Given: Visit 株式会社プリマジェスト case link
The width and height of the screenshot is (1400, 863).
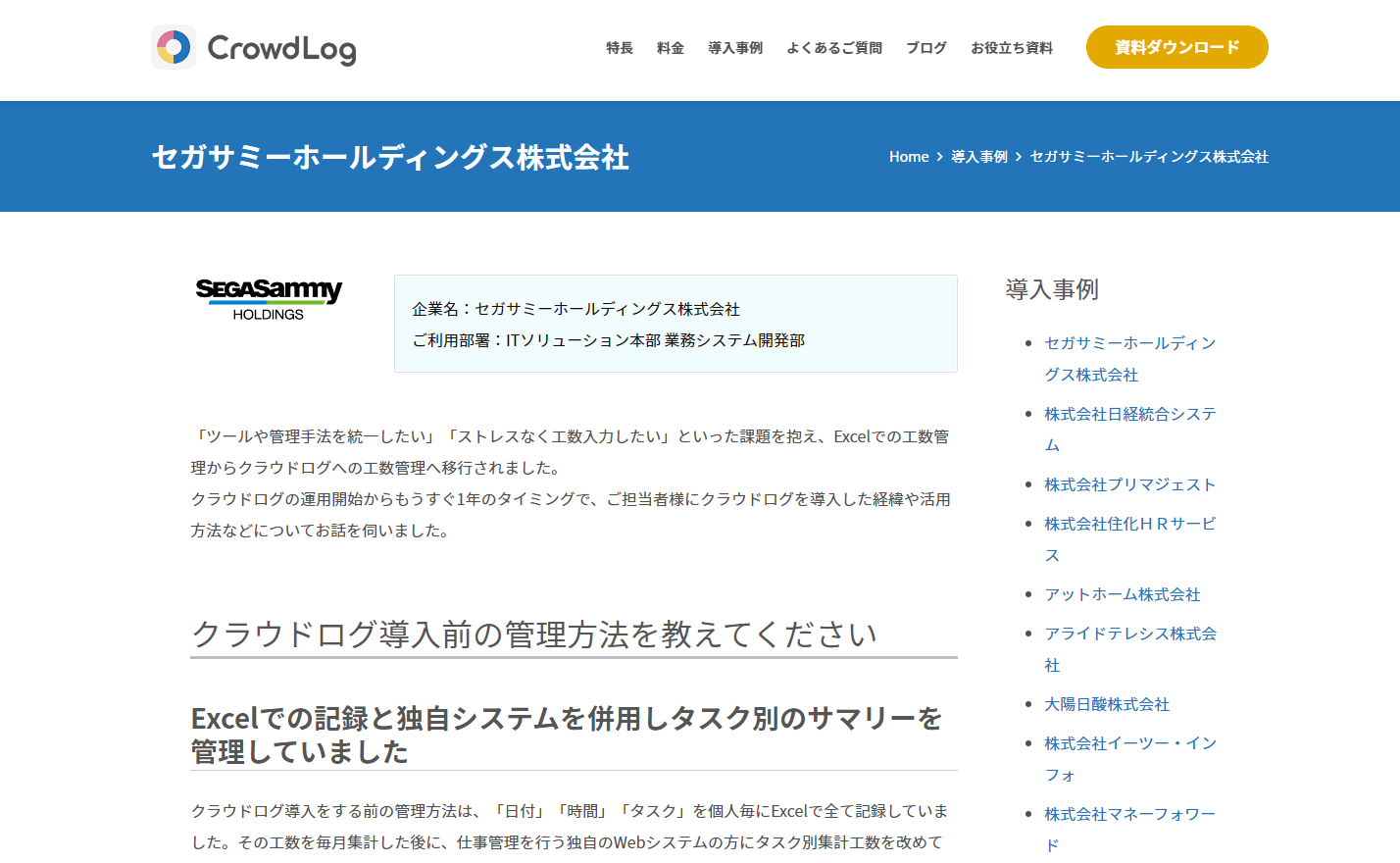Looking at the screenshot, I should [1129, 484].
